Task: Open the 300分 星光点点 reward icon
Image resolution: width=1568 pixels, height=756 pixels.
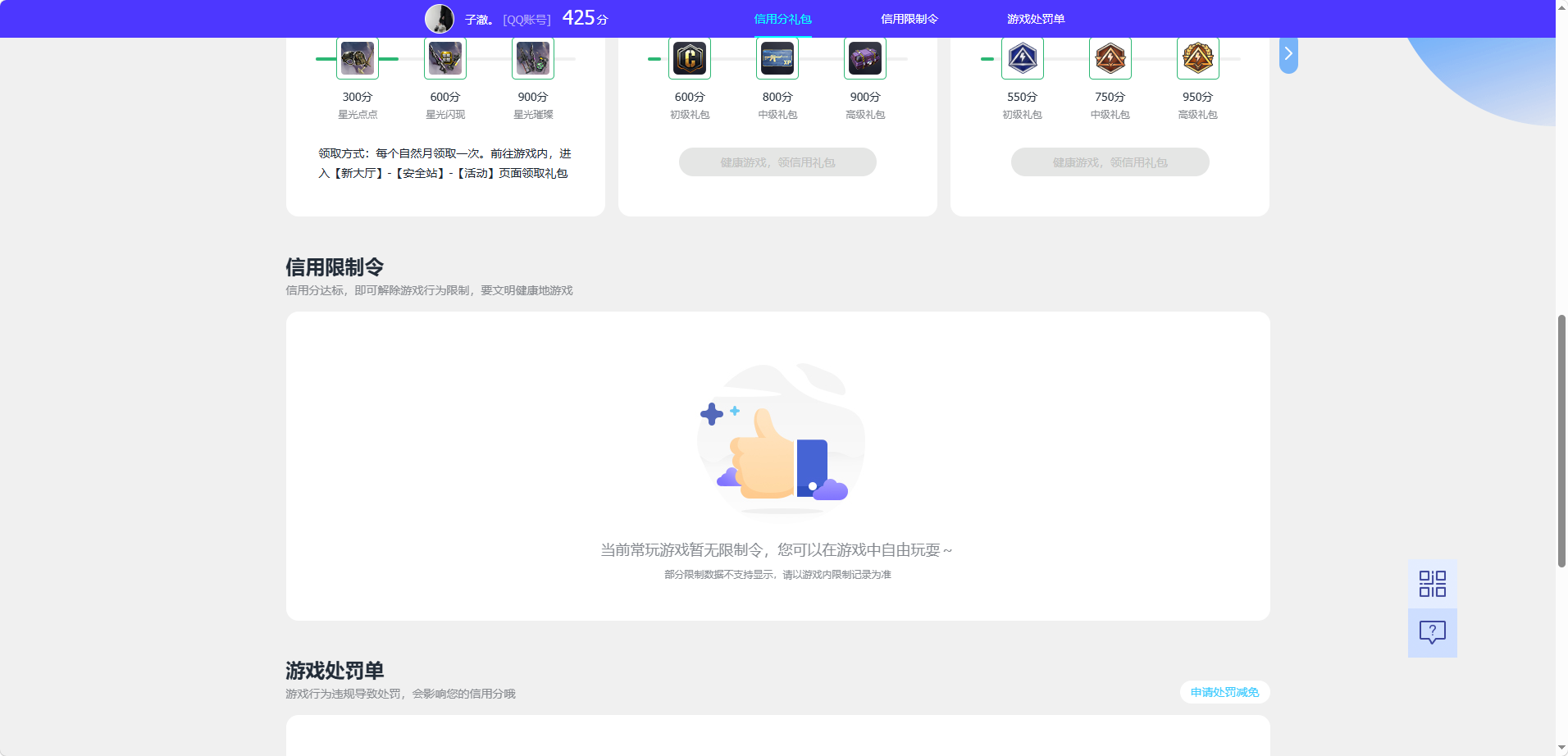Action: 358,58
